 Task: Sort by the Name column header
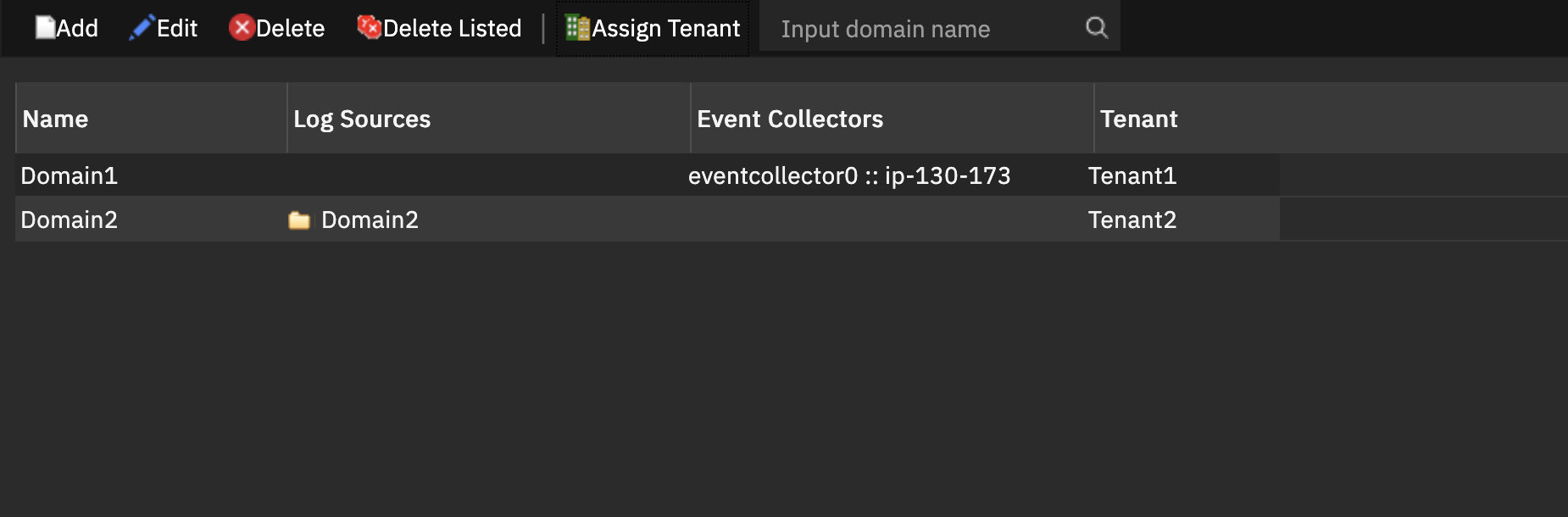click(55, 119)
